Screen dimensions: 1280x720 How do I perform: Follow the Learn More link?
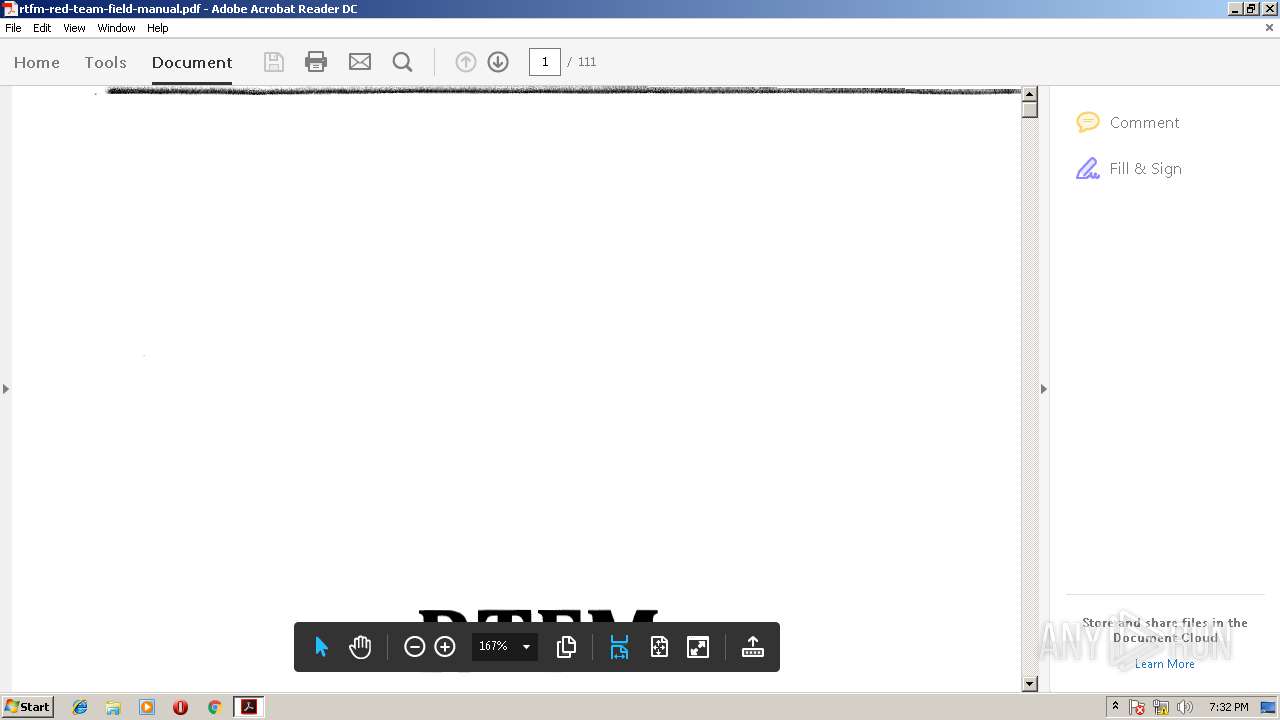coord(1164,664)
